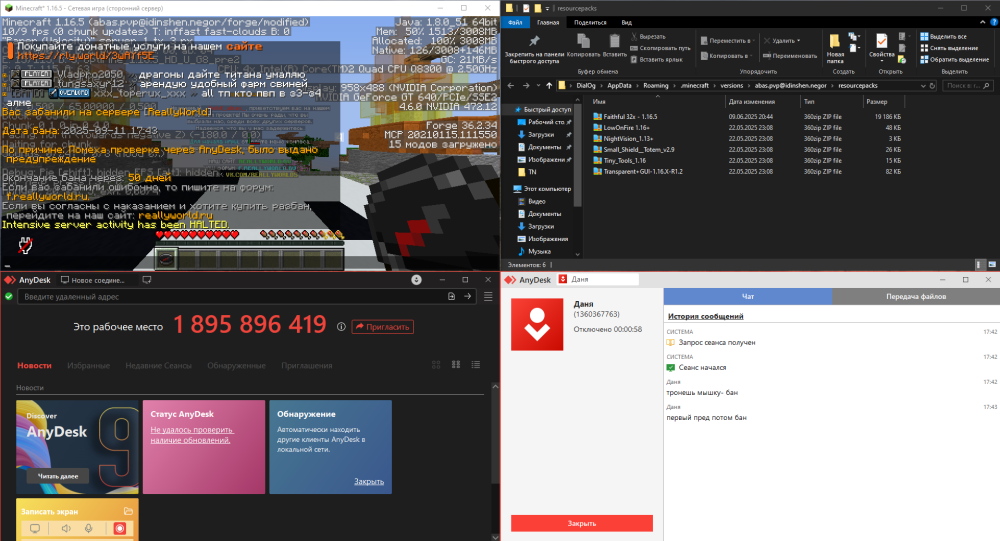Open recent locations dropdown in Explorer navigation
The height and width of the screenshot is (541, 1000).
(x=538, y=85)
